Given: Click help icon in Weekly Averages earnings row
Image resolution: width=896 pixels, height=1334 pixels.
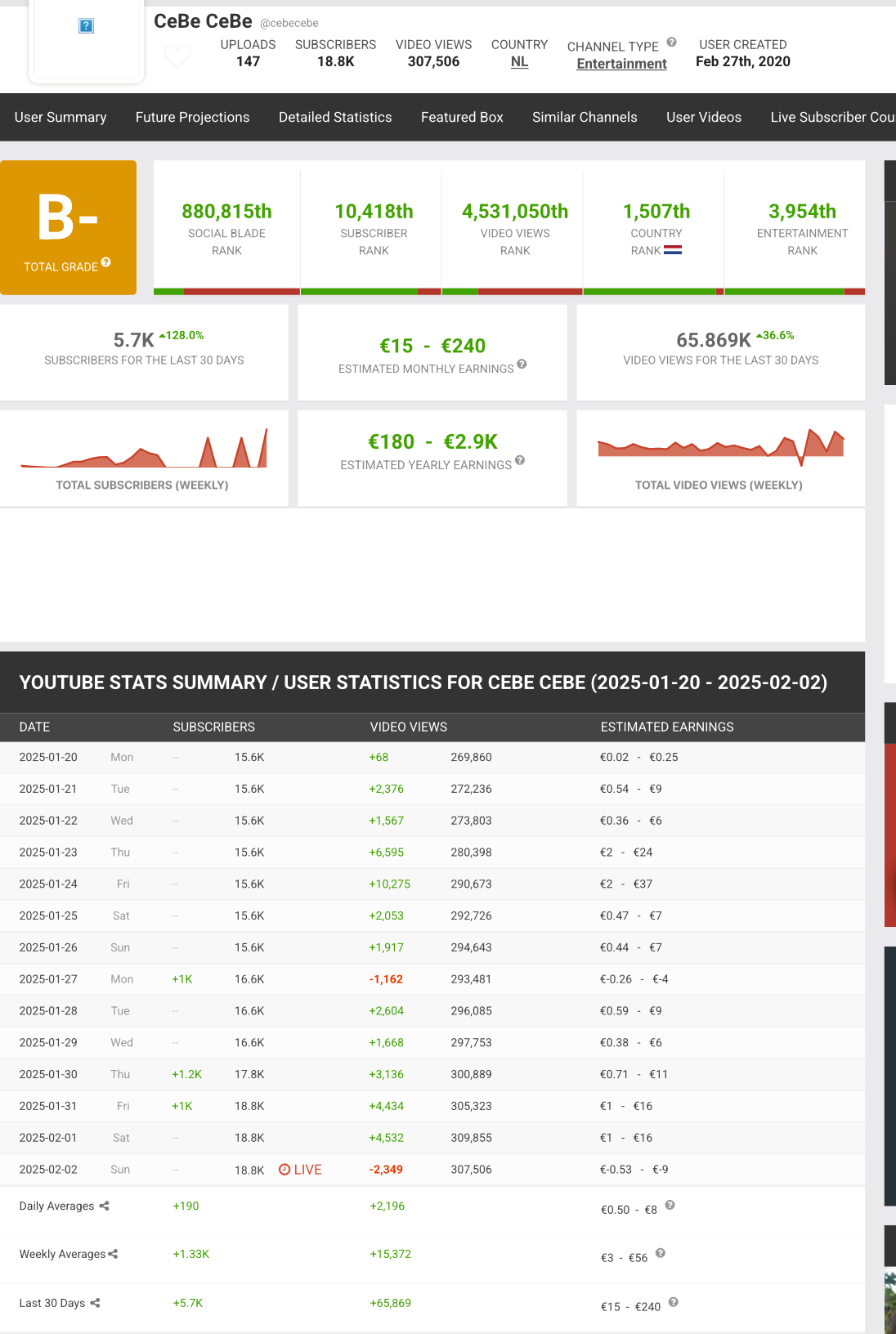Looking at the screenshot, I should [x=661, y=1253].
